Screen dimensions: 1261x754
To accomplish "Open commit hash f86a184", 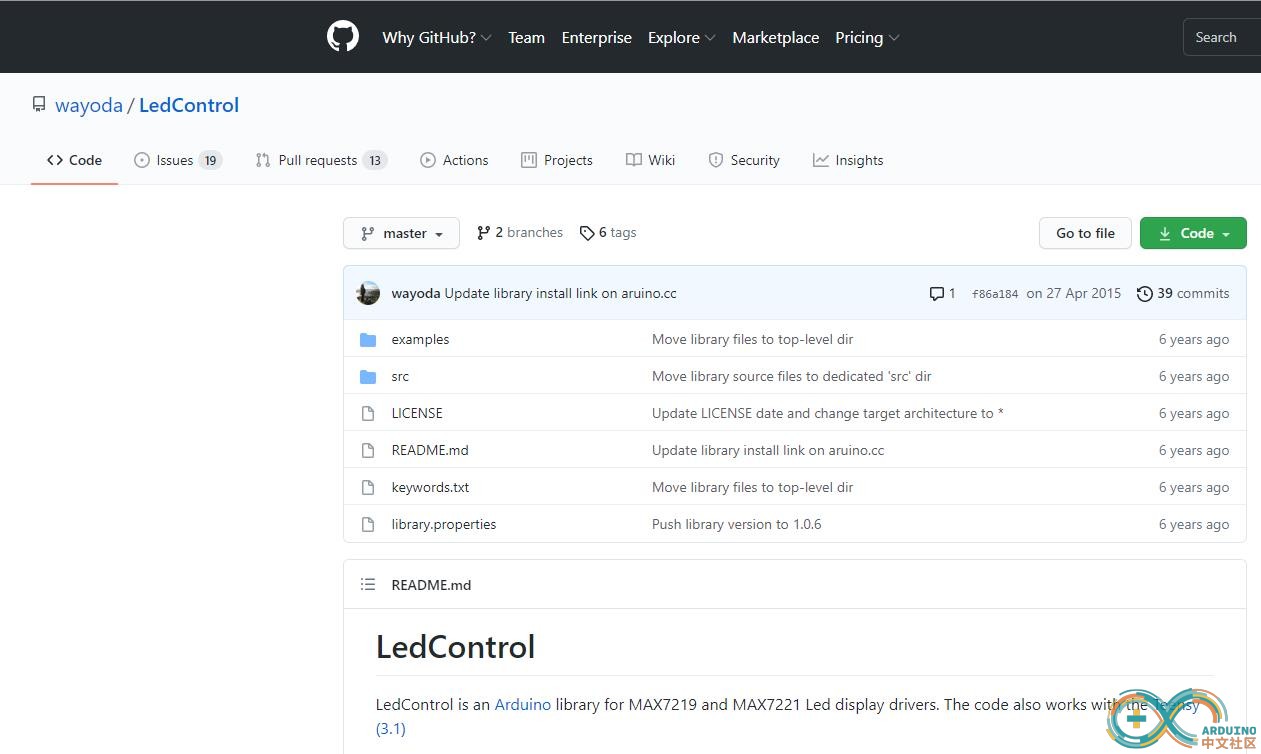I will [x=995, y=294].
